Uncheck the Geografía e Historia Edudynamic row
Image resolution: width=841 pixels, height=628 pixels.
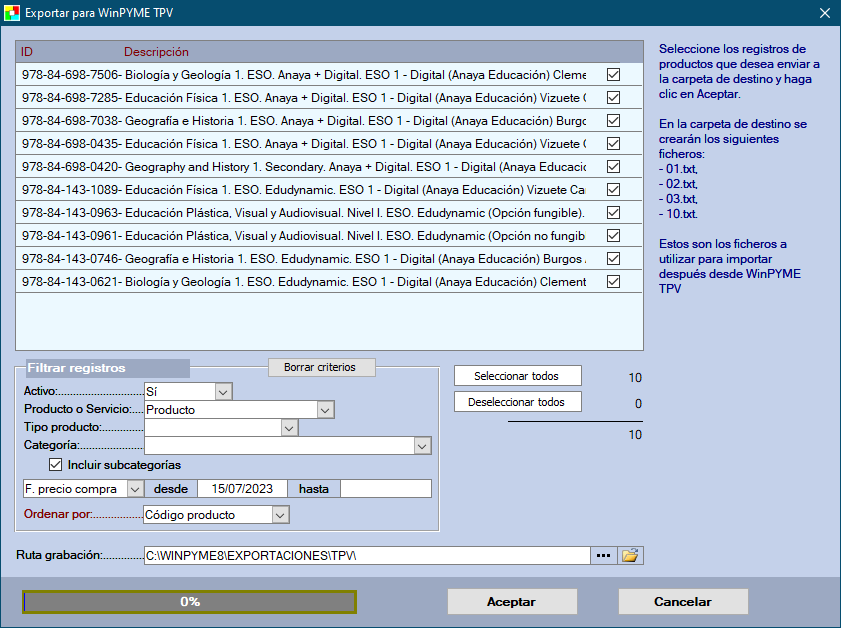(614, 259)
